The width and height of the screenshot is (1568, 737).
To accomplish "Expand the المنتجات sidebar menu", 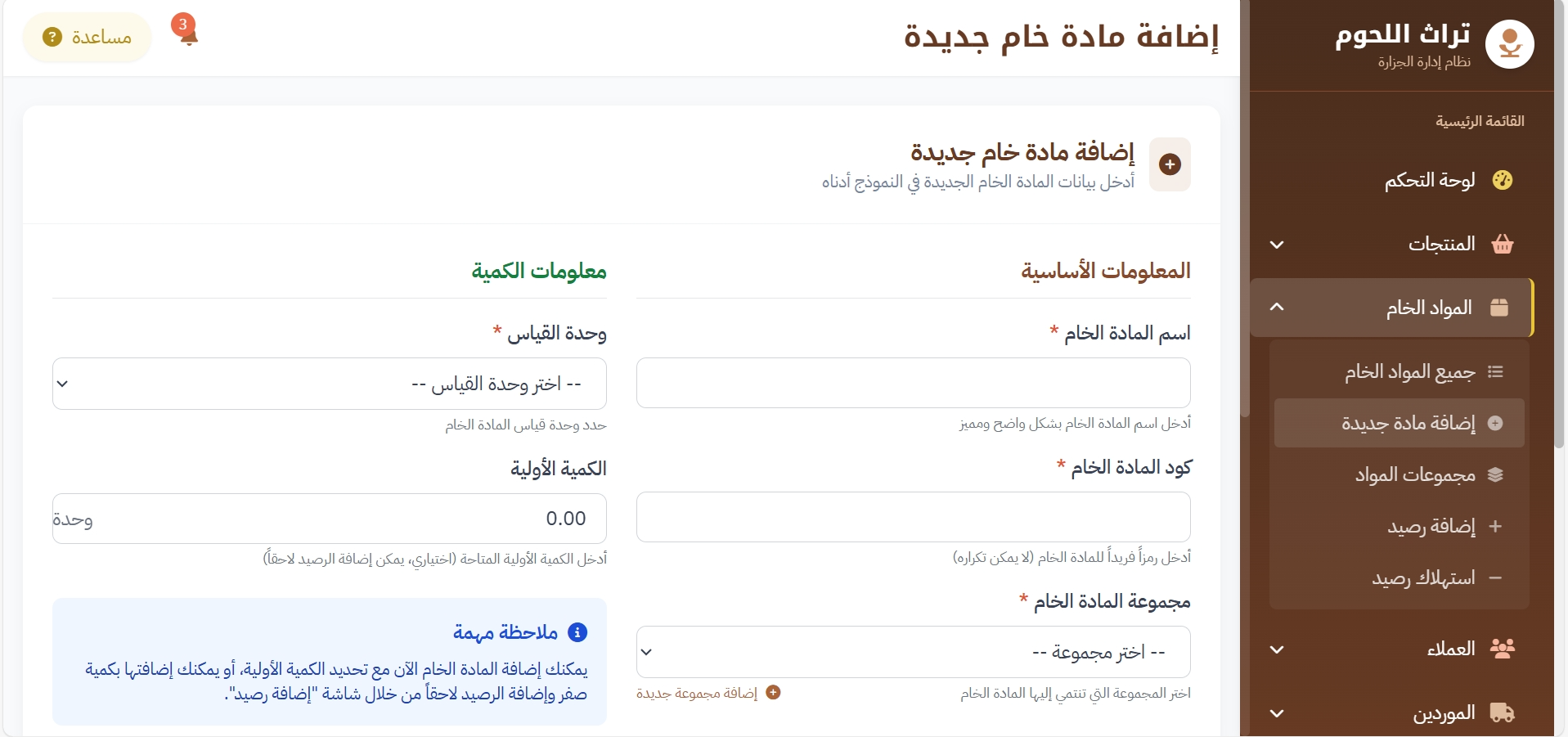I will tap(1277, 245).
